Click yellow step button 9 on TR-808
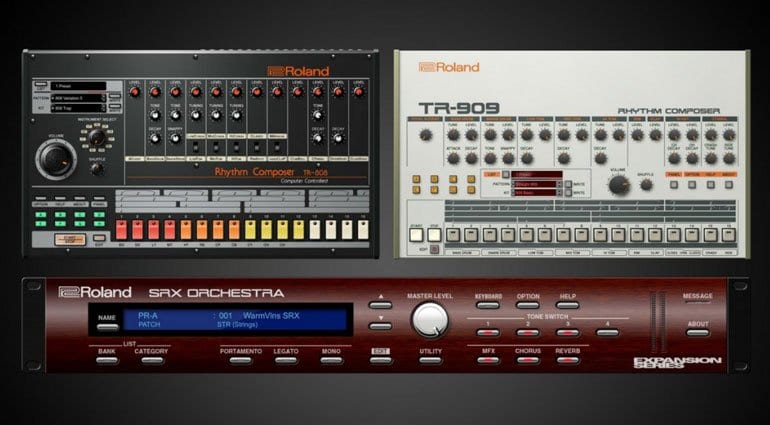The image size is (770, 425). [250, 230]
